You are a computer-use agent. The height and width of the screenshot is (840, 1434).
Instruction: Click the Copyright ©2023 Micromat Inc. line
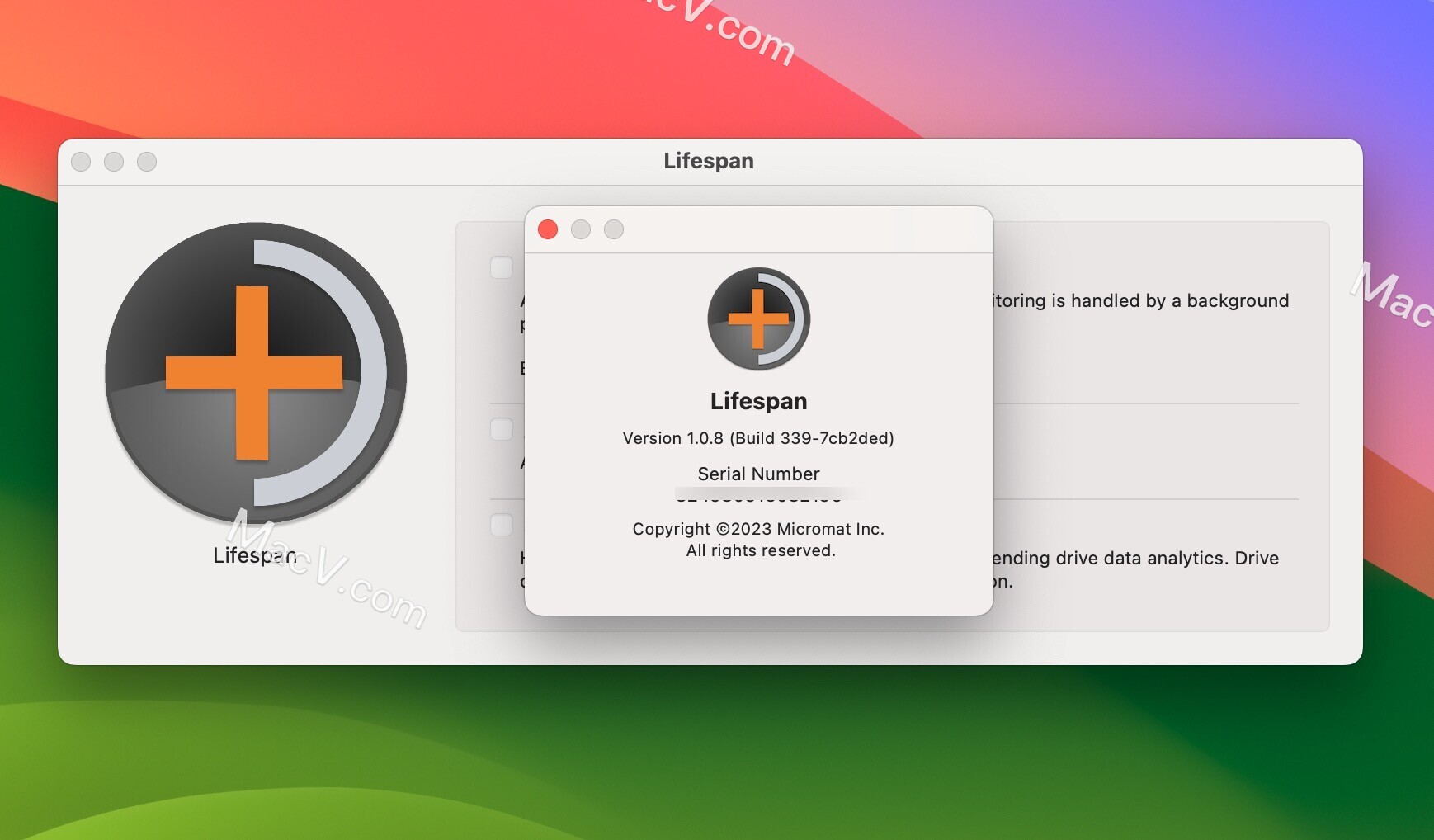[758, 529]
